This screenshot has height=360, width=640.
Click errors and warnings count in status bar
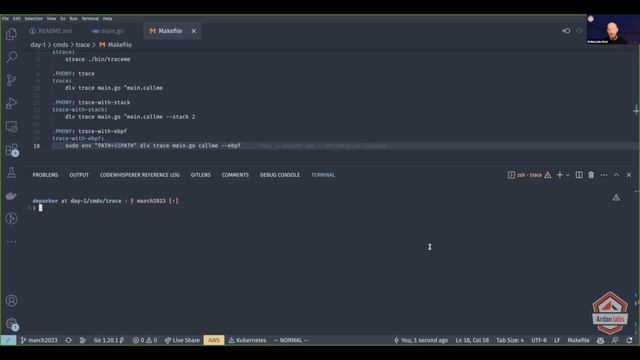(144, 340)
